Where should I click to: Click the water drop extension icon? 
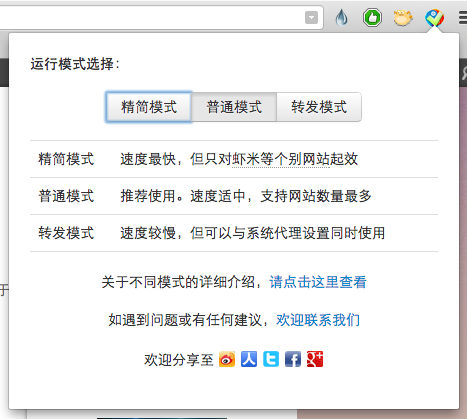342,17
